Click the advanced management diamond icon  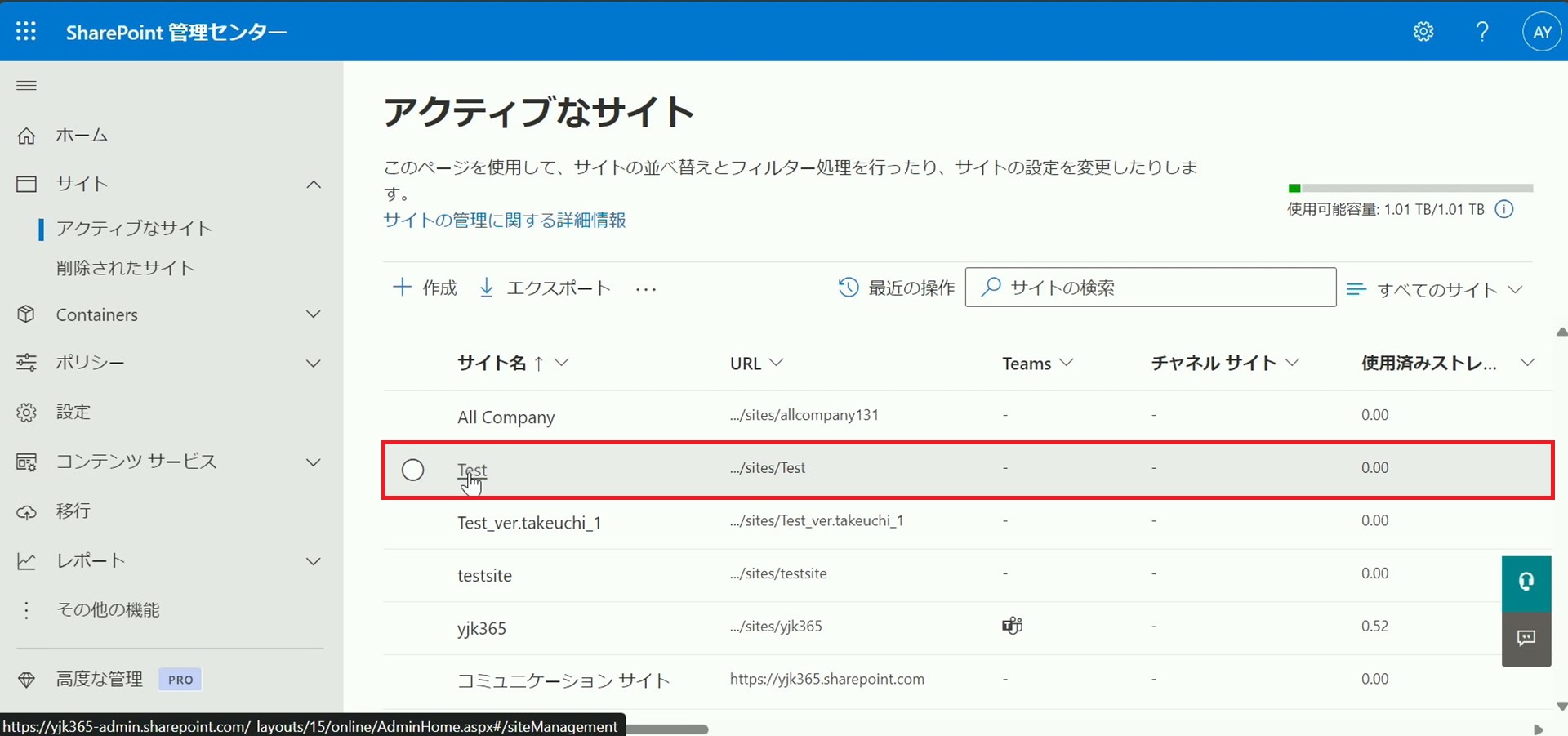click(x=26, y=679)
